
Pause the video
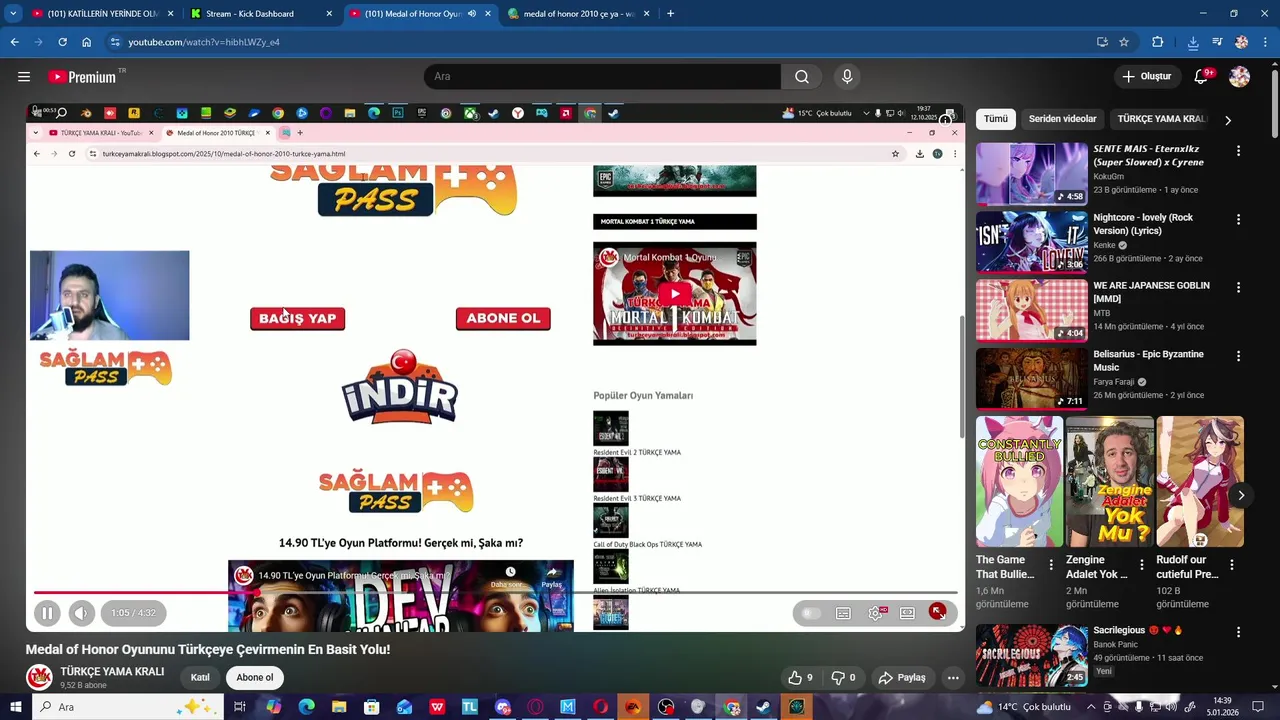[x=47, y=613]
